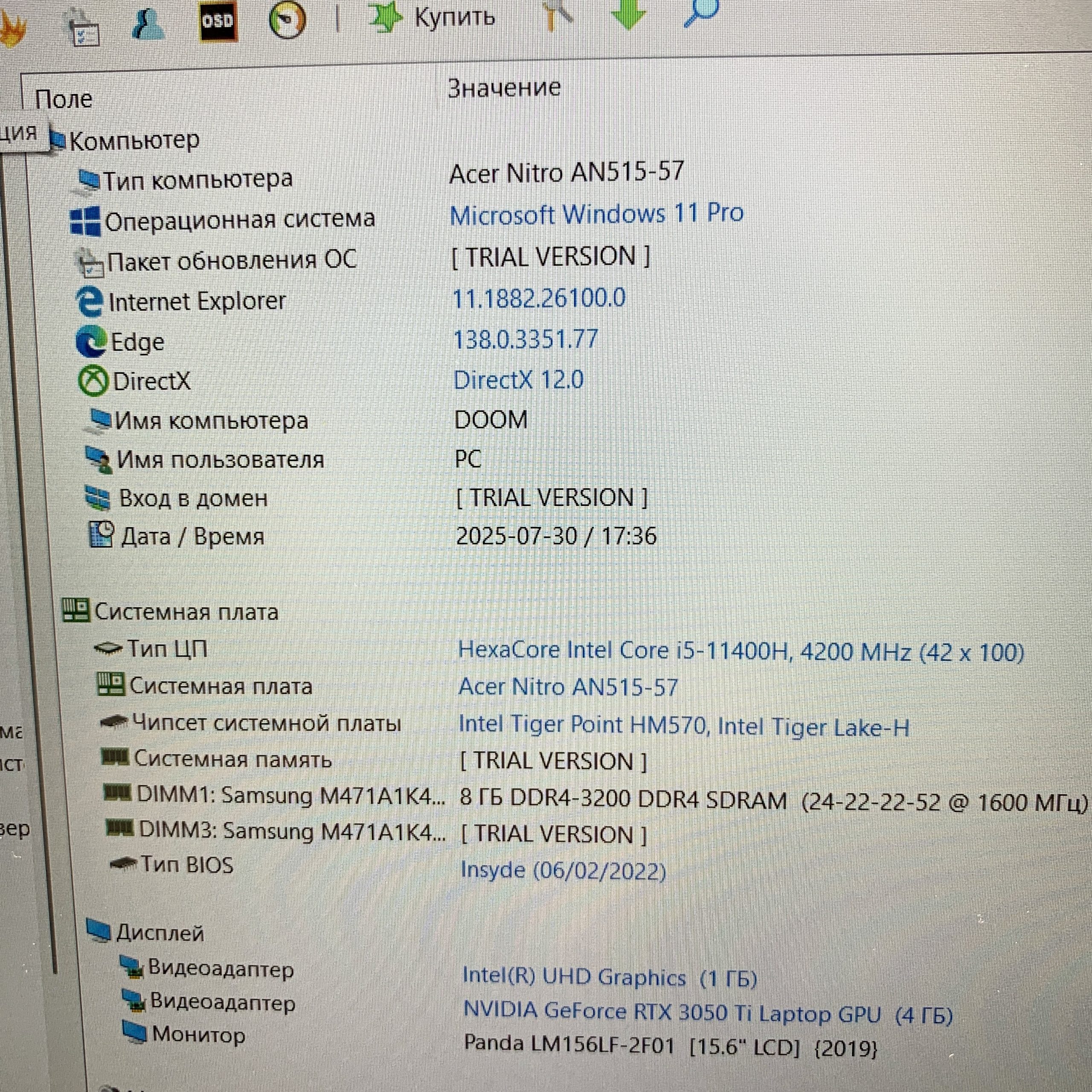Select the Тип BIOS row
Image resolution: width=1092 pixels, height=1092 pixels.
click(x=186, y=865)
